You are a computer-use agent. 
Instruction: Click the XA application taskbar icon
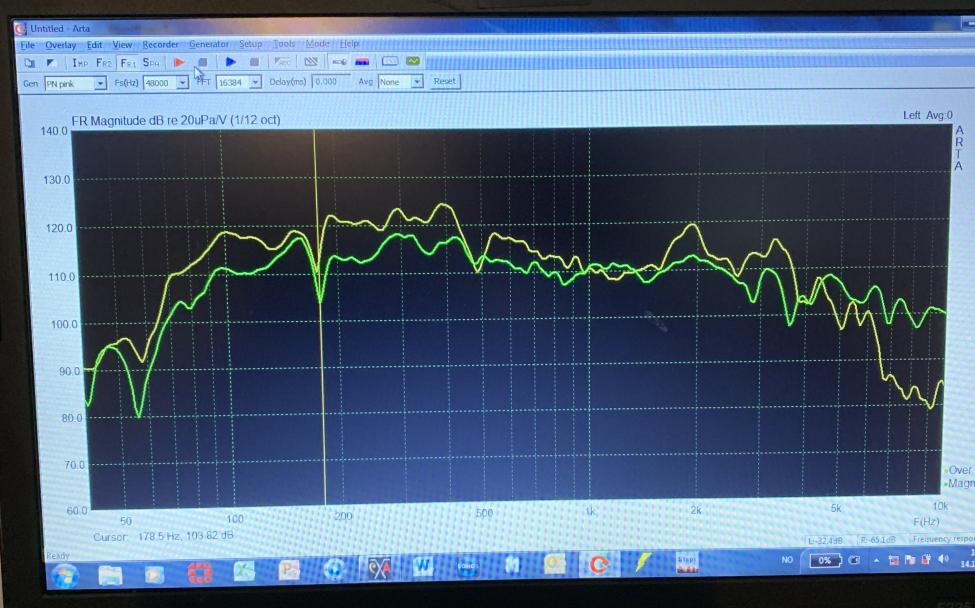(379, 568)
